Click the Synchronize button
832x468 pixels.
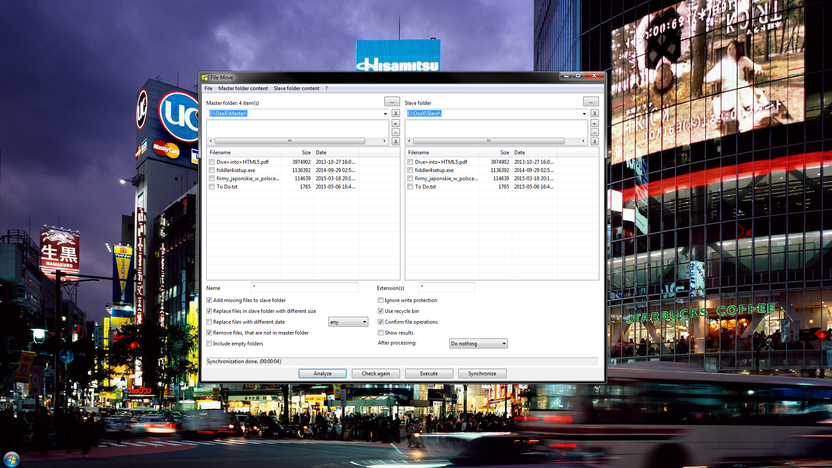click(482, 374)
